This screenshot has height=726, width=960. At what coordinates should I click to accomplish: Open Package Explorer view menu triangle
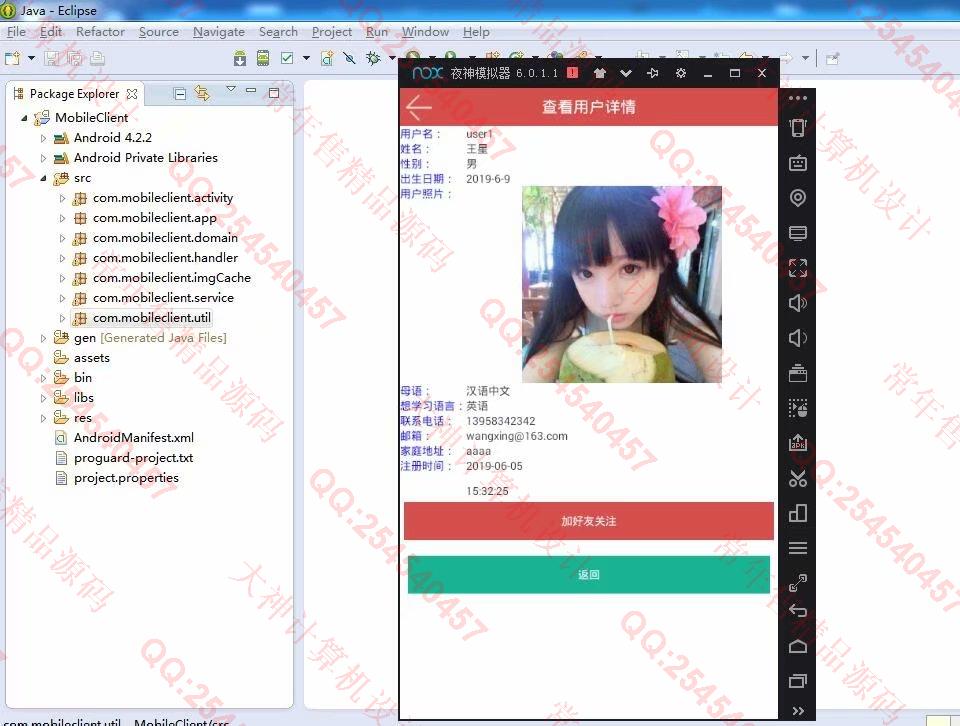tap(231, 89)
